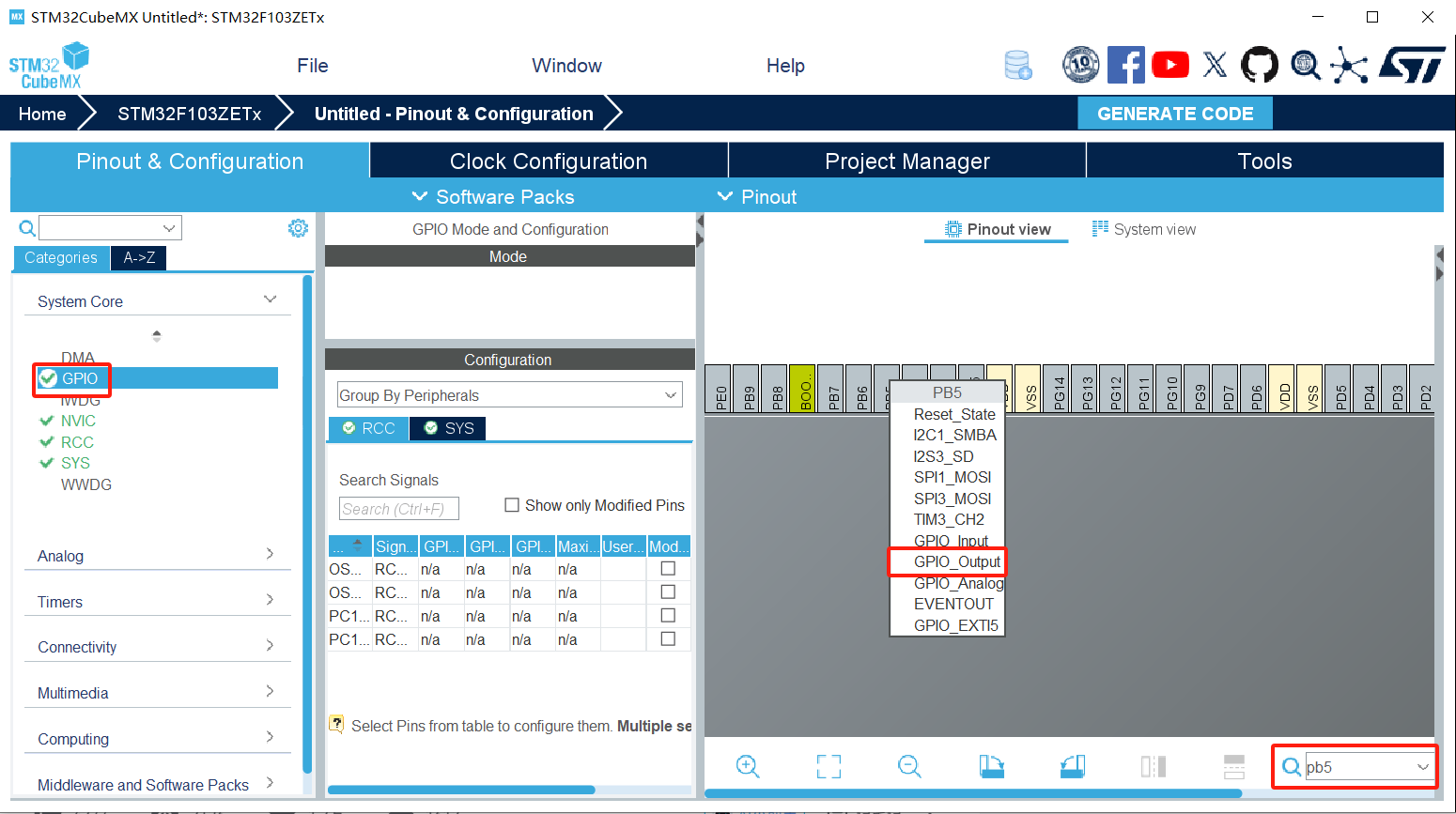The width and height of the screenshot is (1456, 814).
Task: Click the configuration panel horizontal scrollbar
Action: tap(461, 790)
